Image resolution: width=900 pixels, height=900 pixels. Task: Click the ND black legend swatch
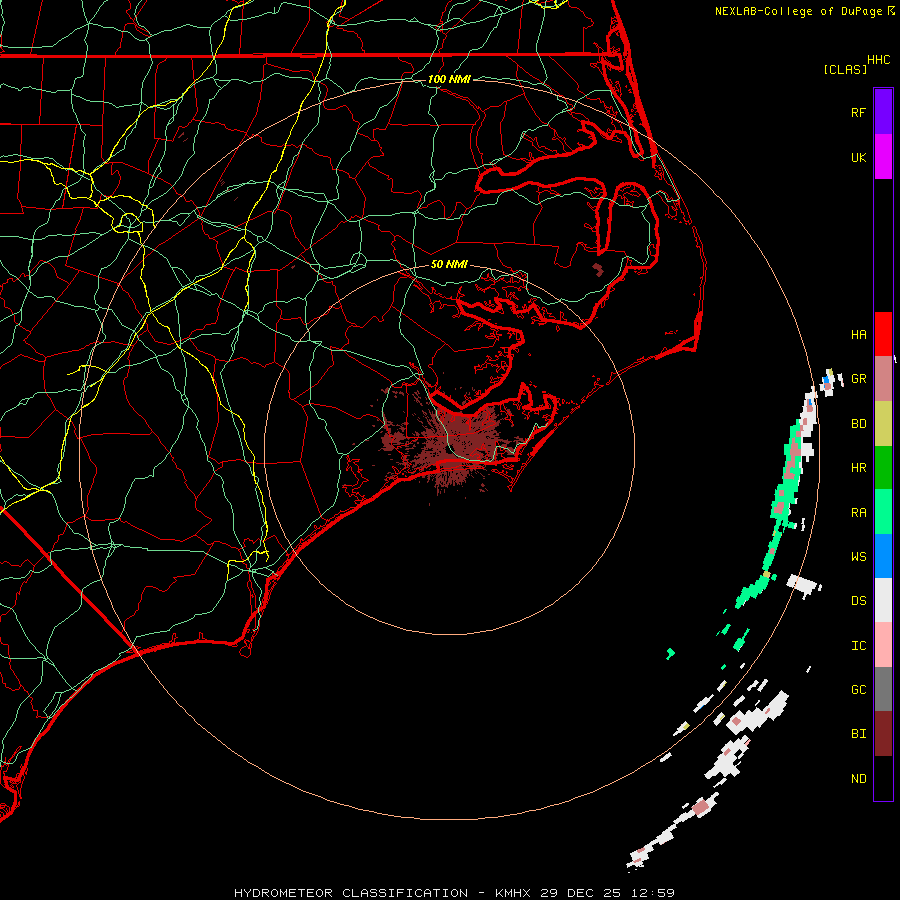(x=883, y=778)
